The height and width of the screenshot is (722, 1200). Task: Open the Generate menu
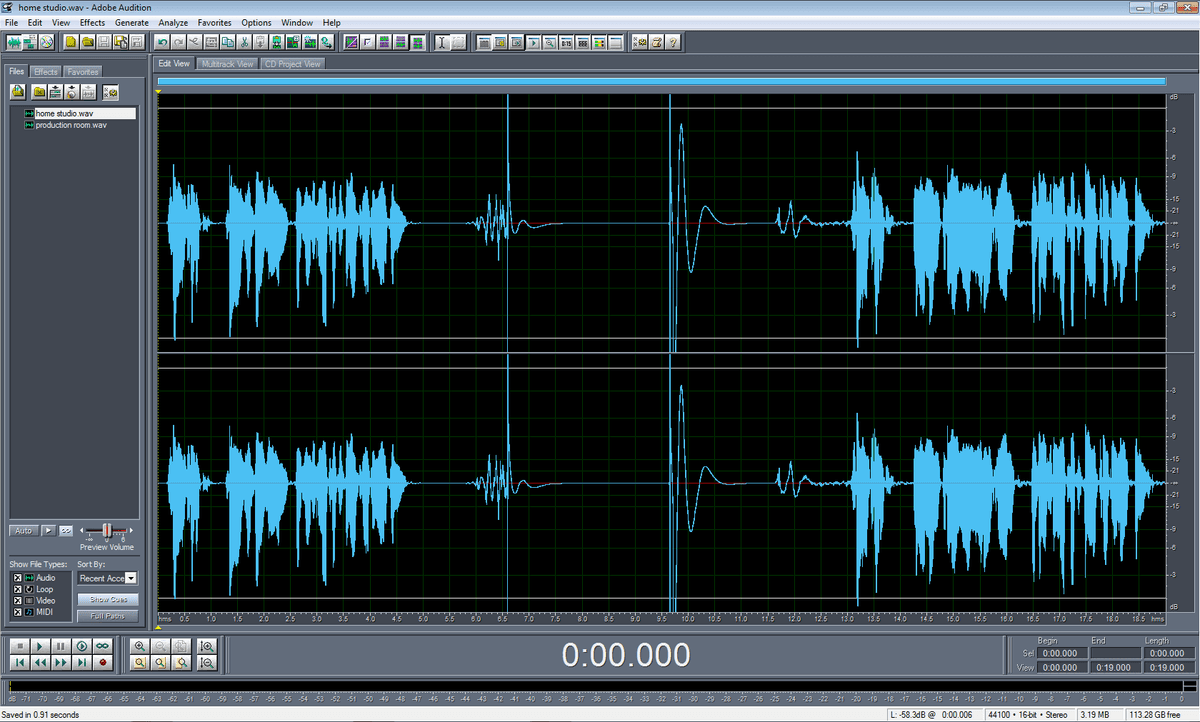pyautogui.click(x=132, y=22)
